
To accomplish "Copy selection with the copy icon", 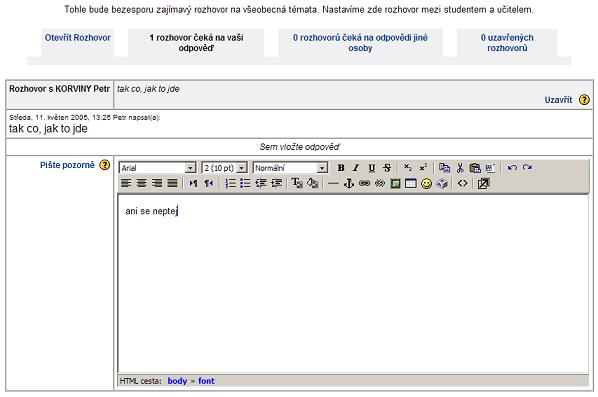I will click(x=444, y=168).
